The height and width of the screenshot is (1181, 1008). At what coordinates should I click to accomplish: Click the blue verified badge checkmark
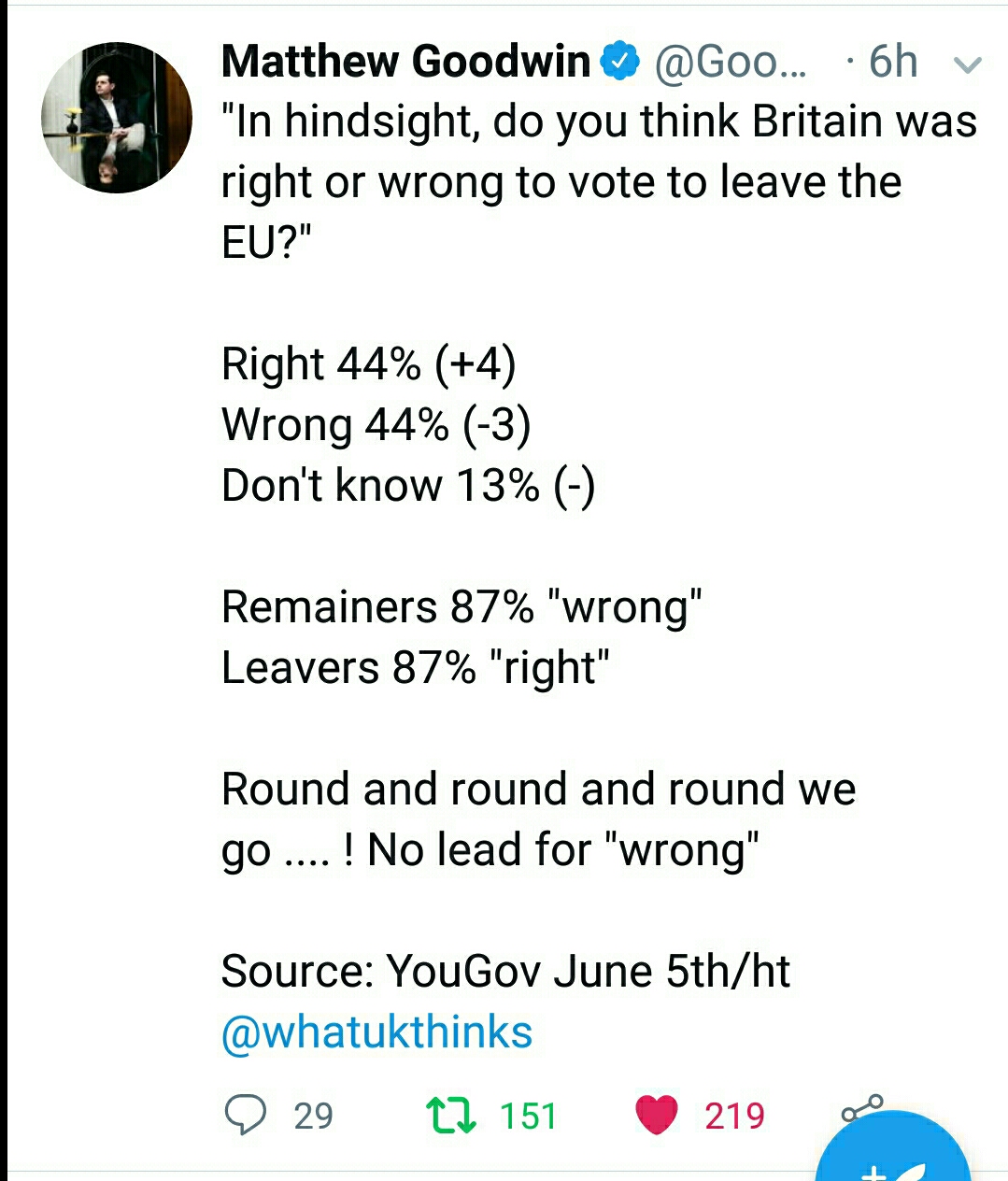click(620, 62)
